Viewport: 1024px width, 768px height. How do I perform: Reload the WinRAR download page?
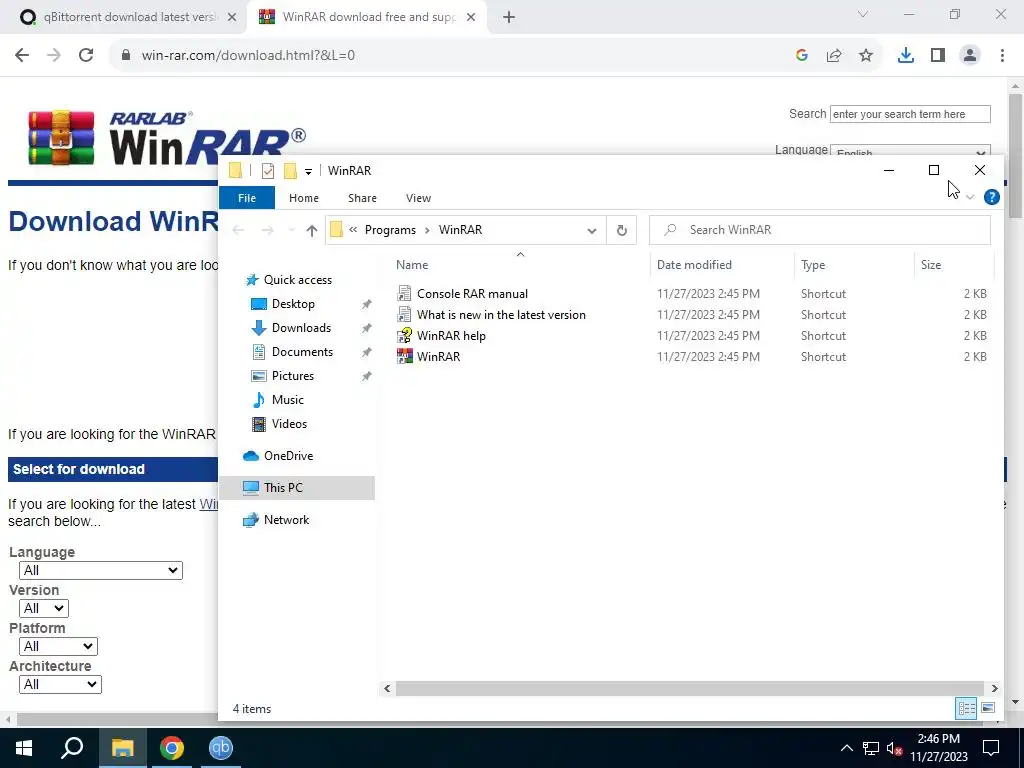[x=86, y=55]
